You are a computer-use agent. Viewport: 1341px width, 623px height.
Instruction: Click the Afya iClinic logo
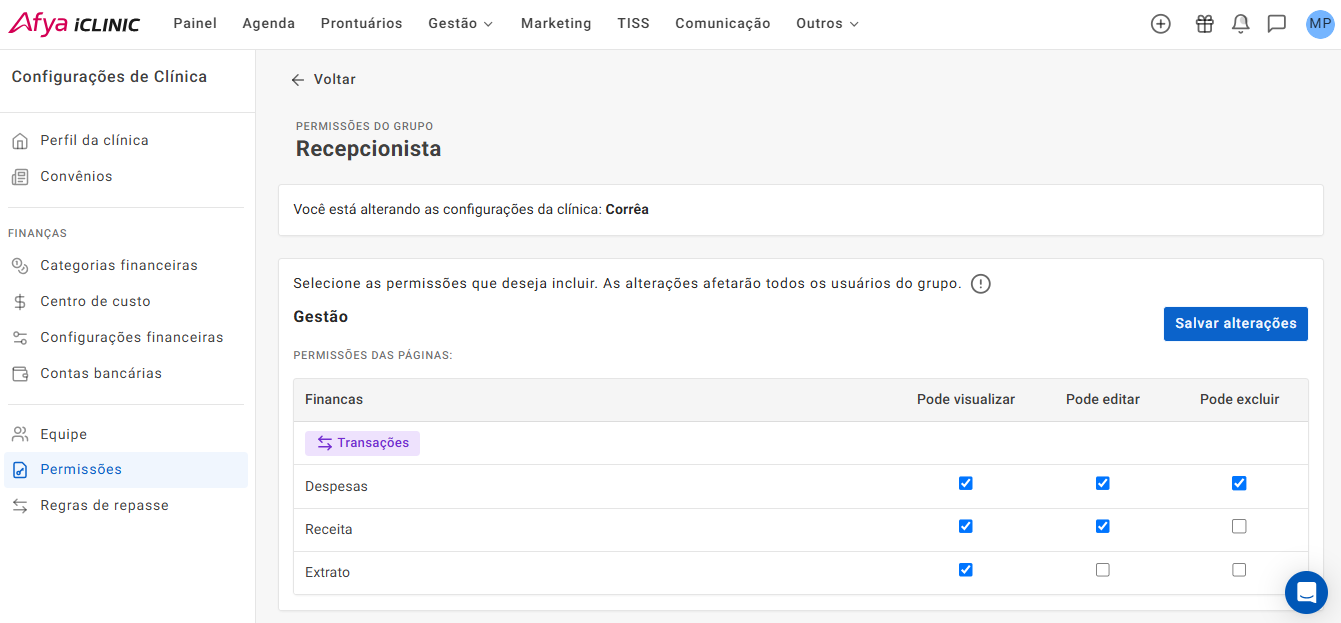(74, 24)
